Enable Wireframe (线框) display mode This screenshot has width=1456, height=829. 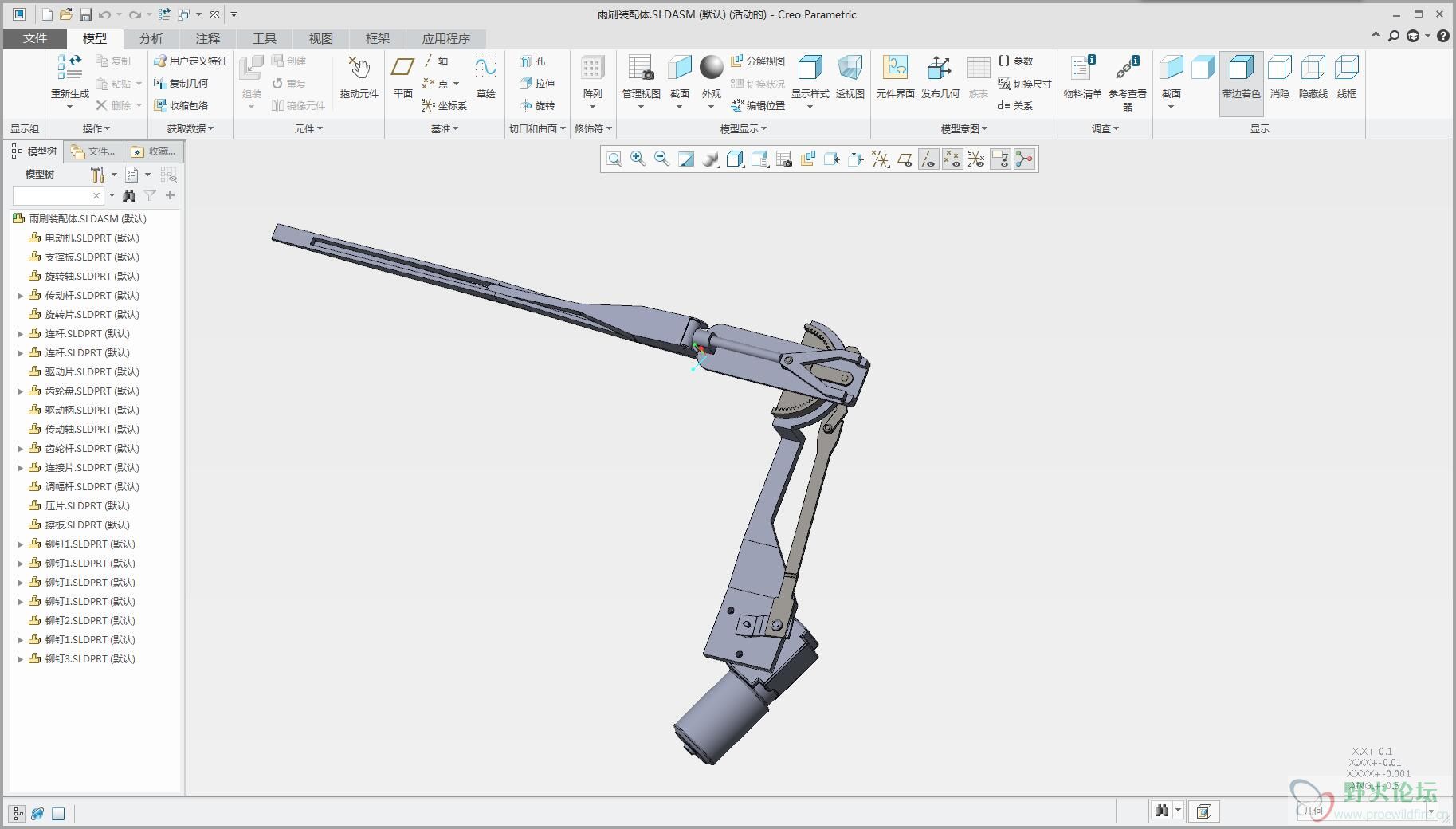click(1346, 69)
